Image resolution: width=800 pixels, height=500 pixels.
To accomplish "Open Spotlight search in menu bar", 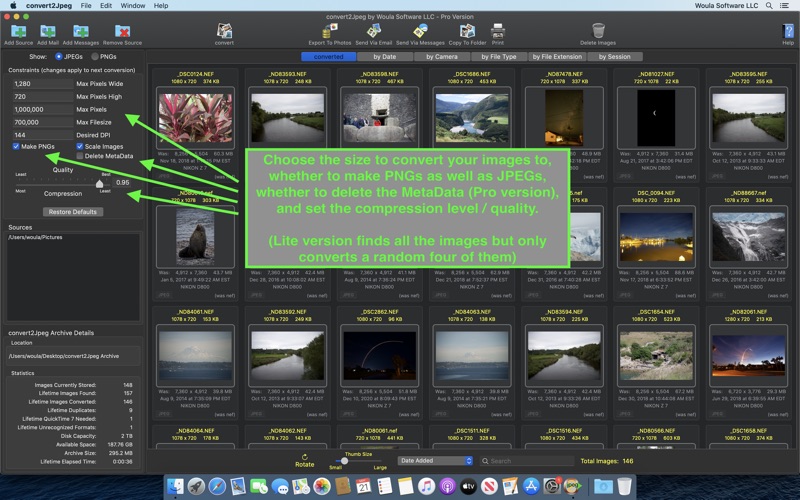I will (x=769, y=6).
